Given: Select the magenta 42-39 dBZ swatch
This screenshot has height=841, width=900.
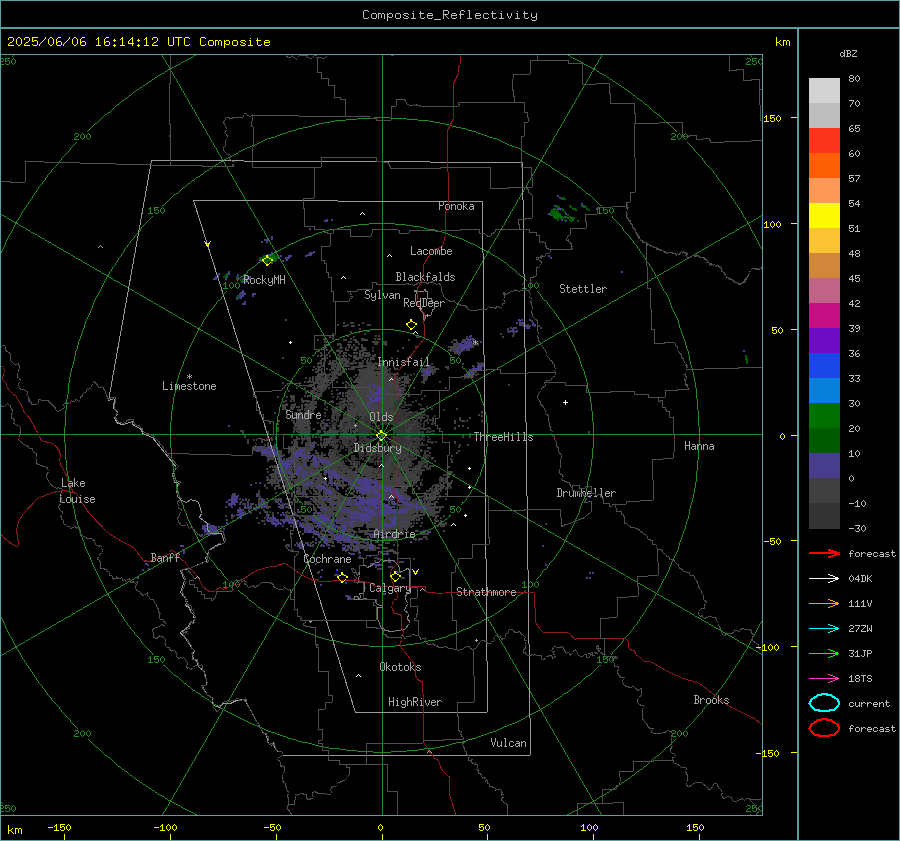Looking at the screenshot, I should point(824,316).
